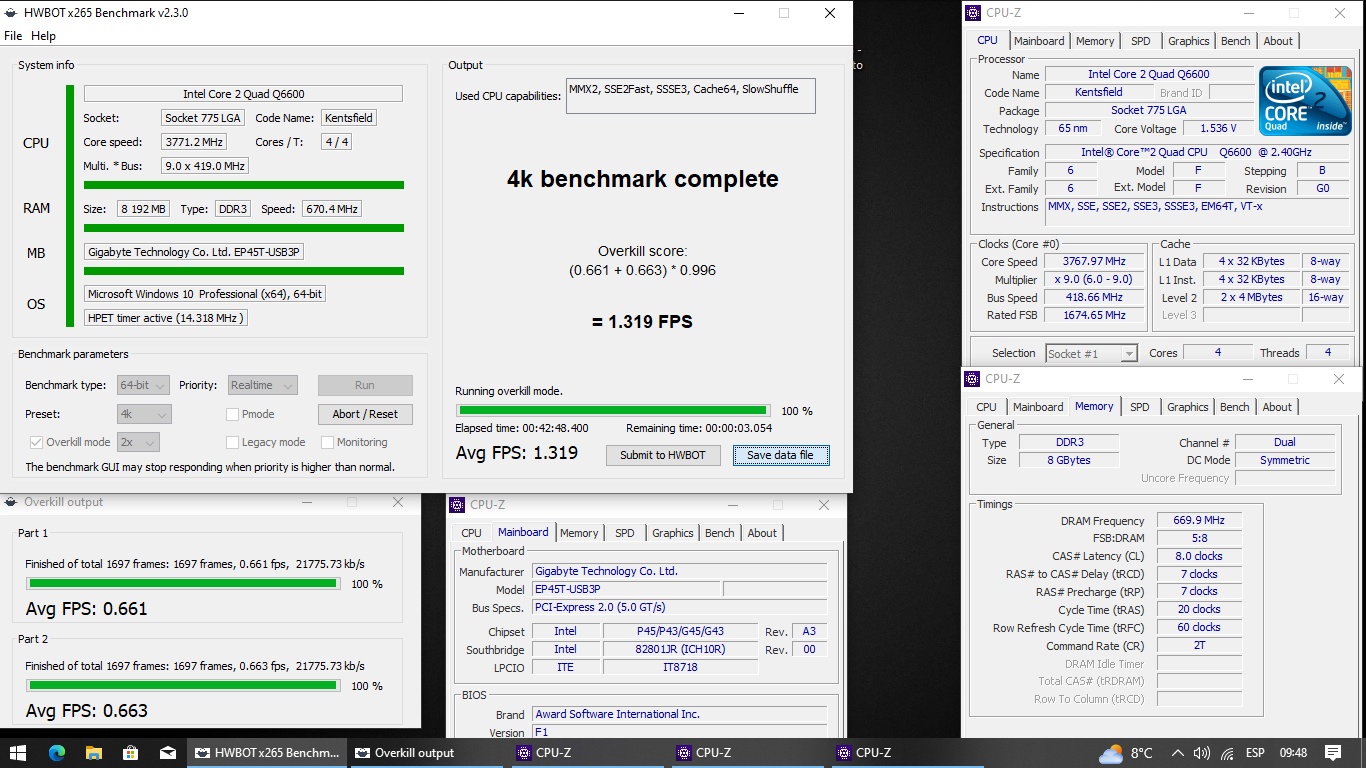Image resolution: width=1366 pixels, height=768 pixels.
Task: Open the Windows Start menu
Action: (18, 753)
